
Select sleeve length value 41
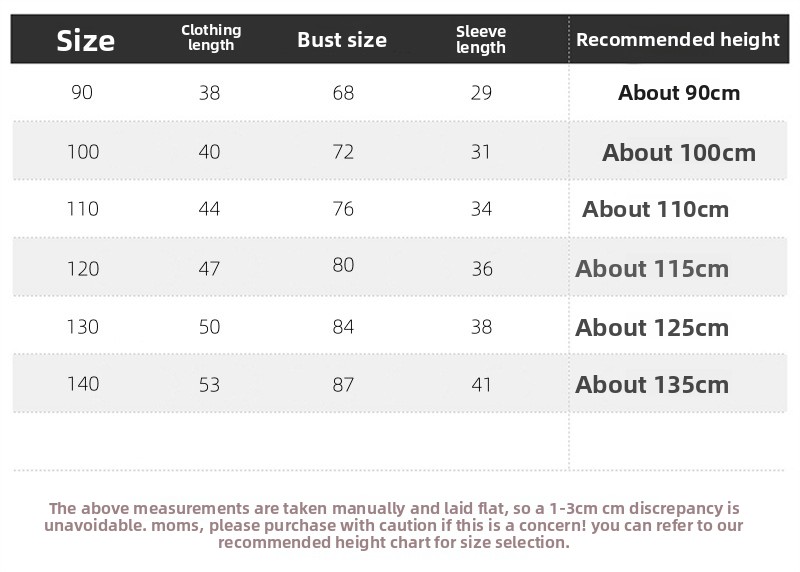tap(481, 384)
